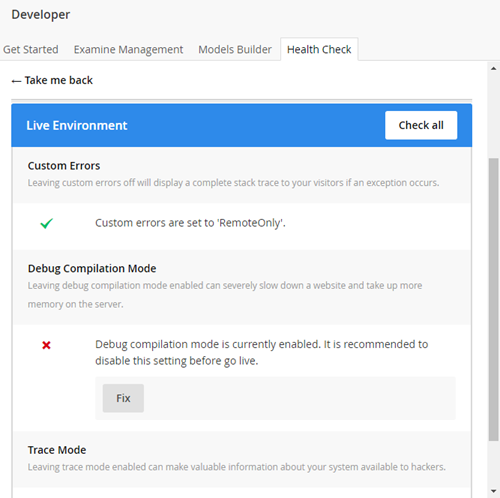Open the Models Builder tab
The image size is (500, 498).
pos(235,49)
